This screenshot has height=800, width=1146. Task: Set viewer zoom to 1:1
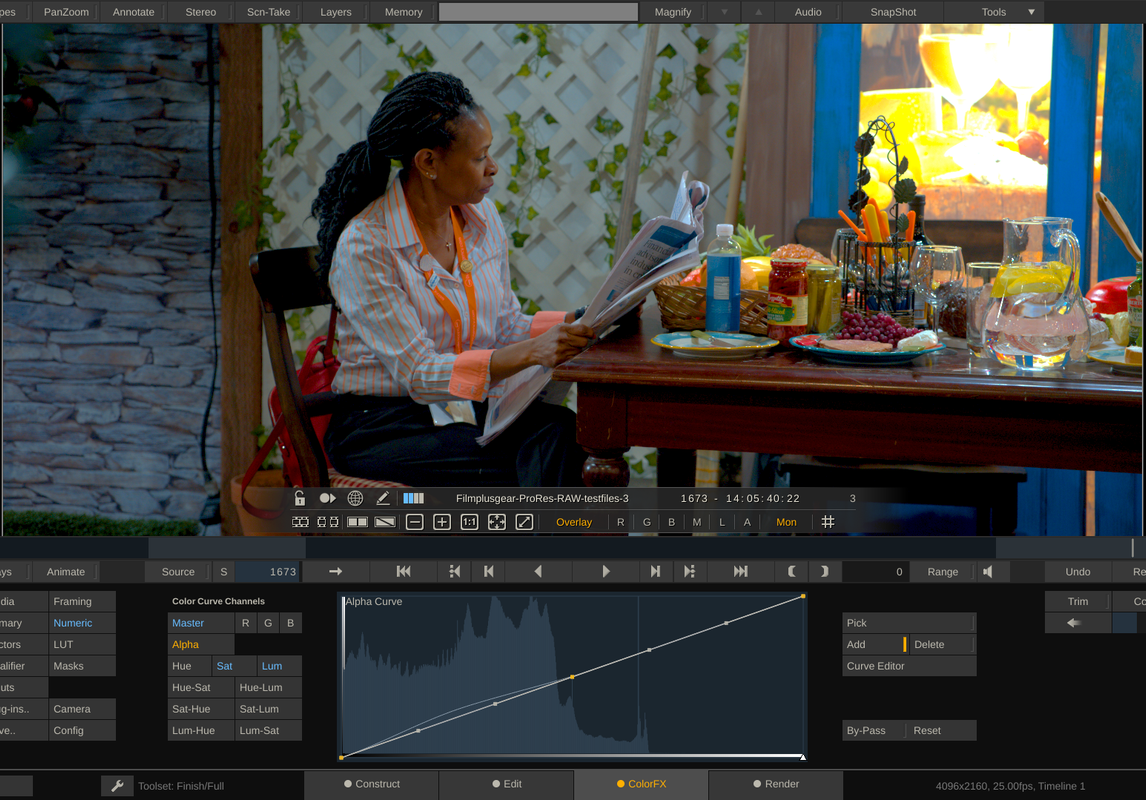tap(469, 522)
